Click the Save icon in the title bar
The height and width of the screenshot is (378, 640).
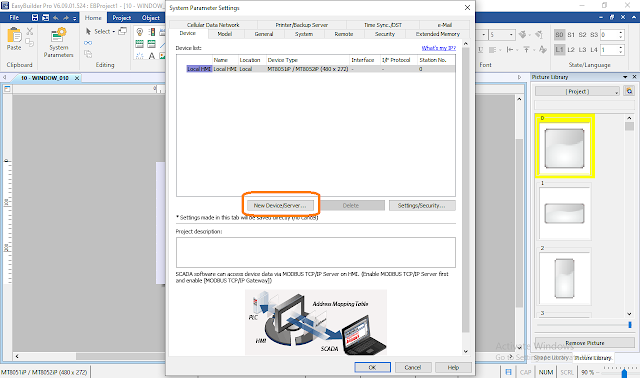35,18
